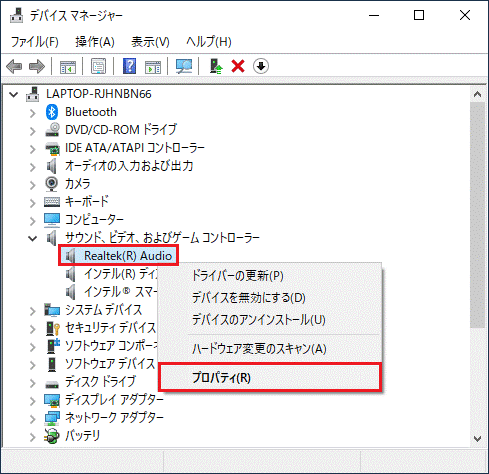Toggle the action pane toolbar icon

pyautogui.click(x=153, y=66)
